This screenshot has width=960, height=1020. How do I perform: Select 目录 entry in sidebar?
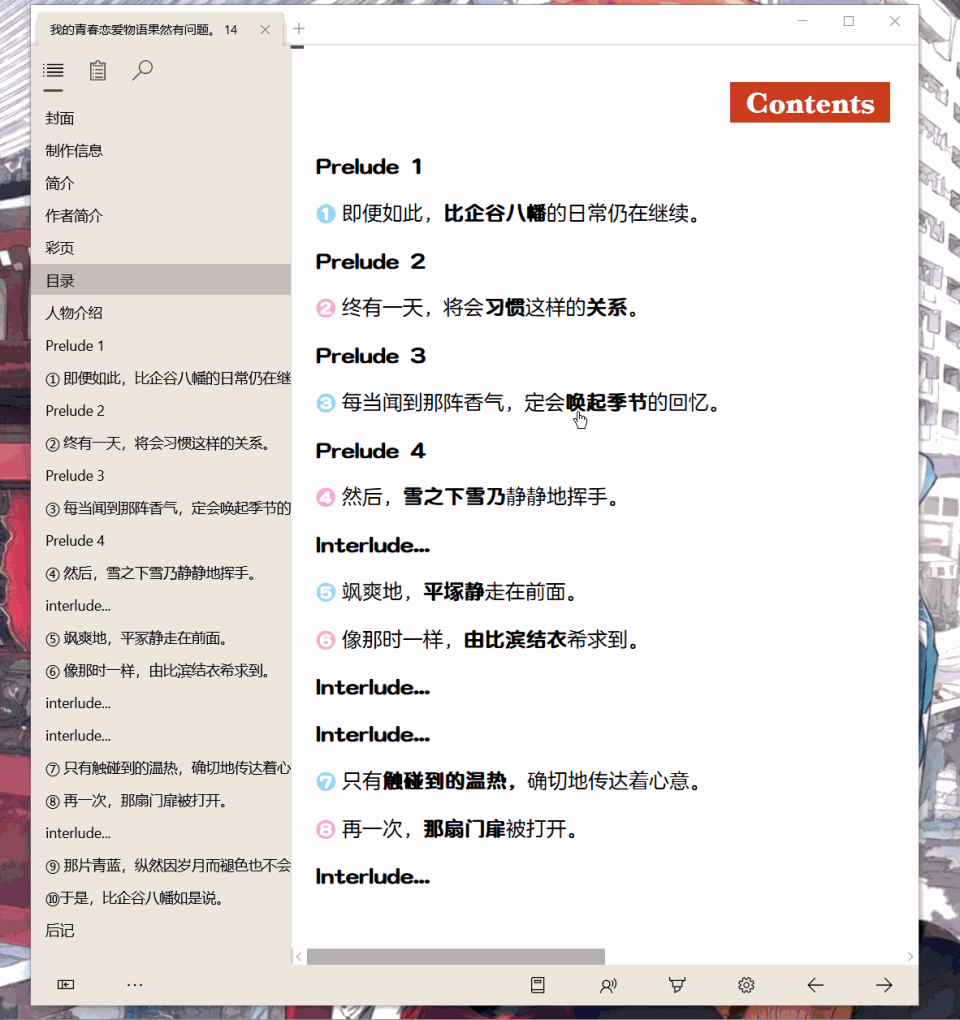coord(161,280)
